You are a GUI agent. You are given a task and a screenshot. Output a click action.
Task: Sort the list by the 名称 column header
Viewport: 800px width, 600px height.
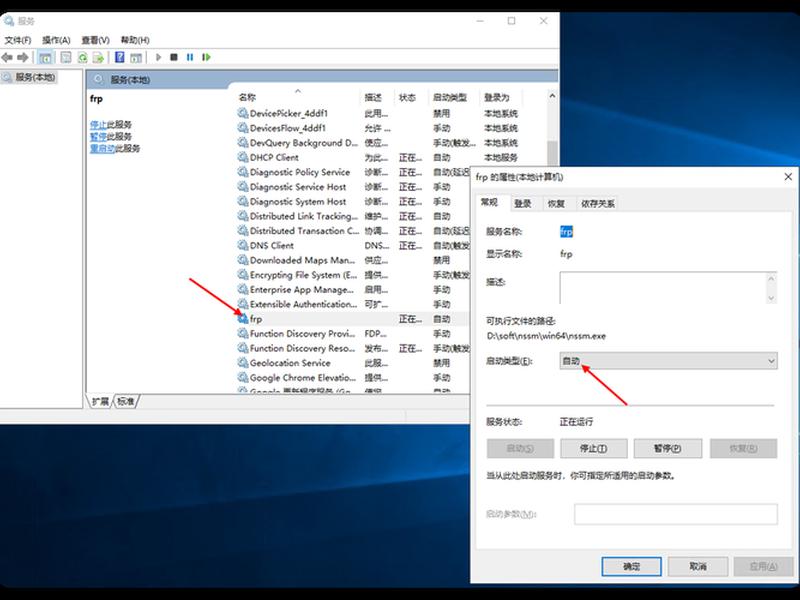click(297, 97)
